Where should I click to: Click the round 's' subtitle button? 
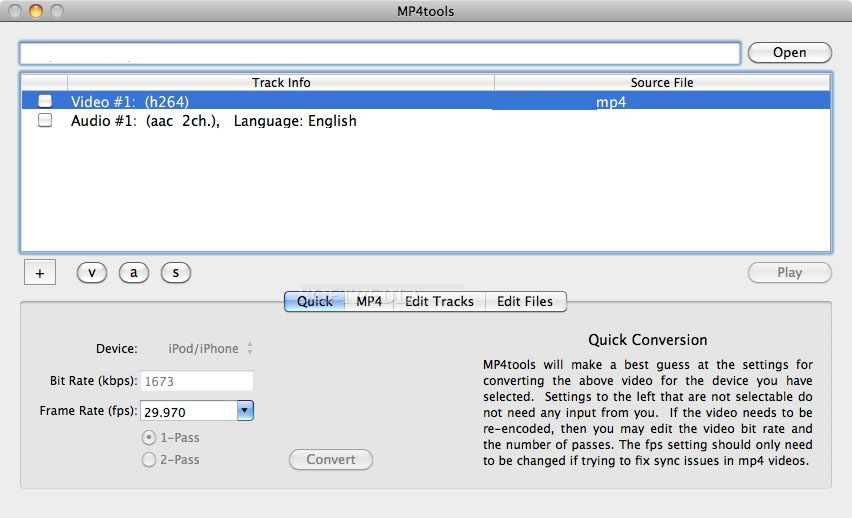176,272
